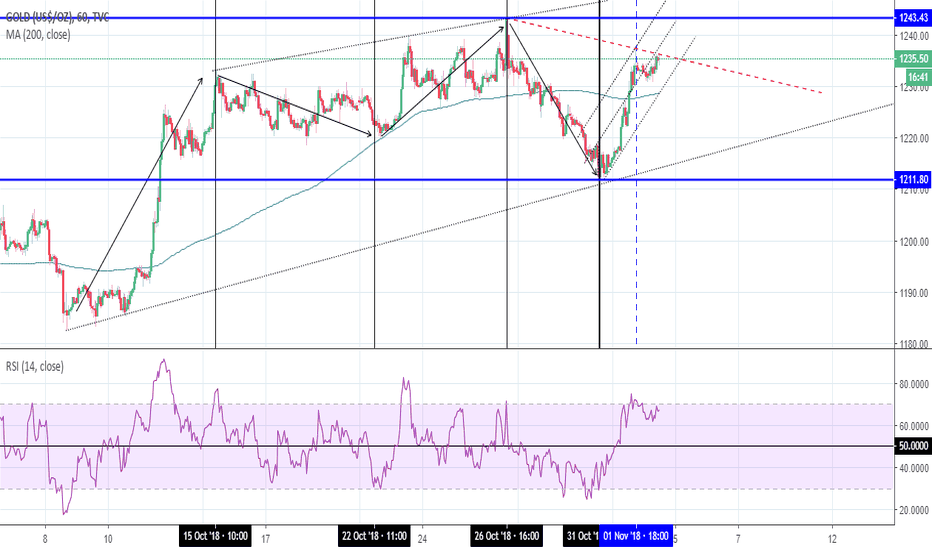Click the 1190.00 price axis value

(x=914, y=293)
